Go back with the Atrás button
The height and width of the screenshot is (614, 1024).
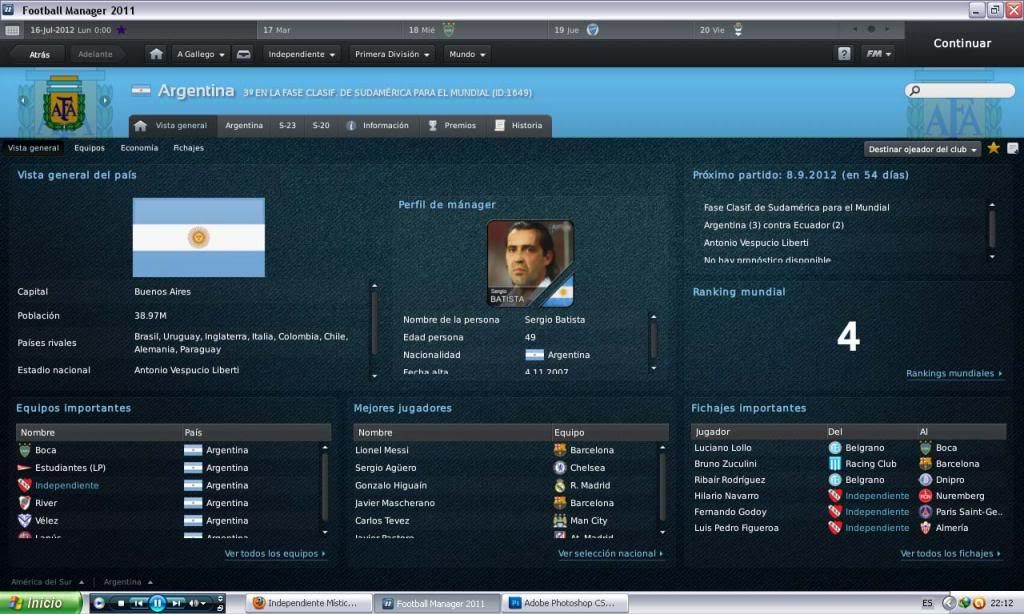(39, 54)
